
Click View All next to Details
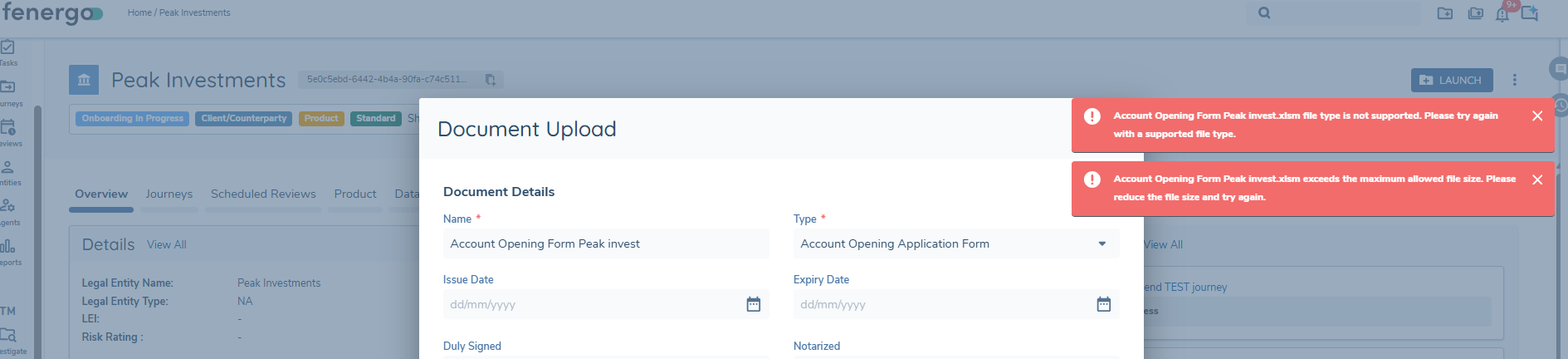click(167, 244)
